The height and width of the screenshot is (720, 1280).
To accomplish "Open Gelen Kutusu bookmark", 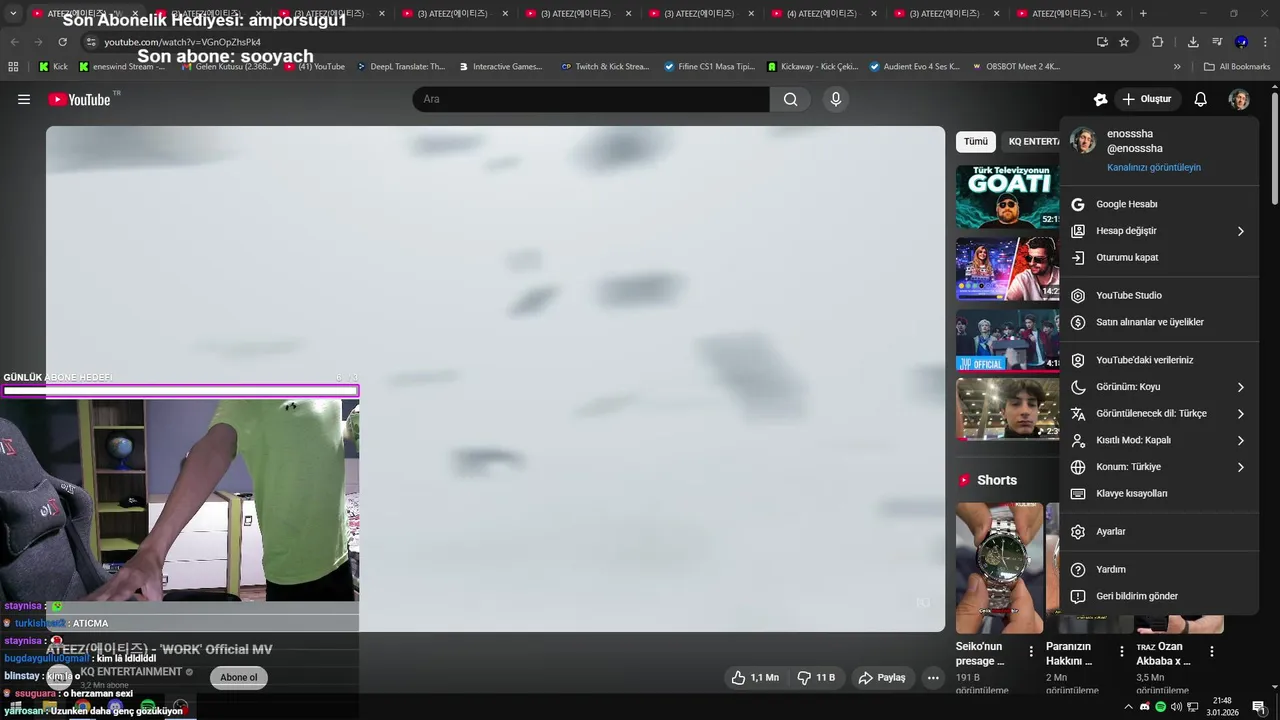I will pos(227,67).
